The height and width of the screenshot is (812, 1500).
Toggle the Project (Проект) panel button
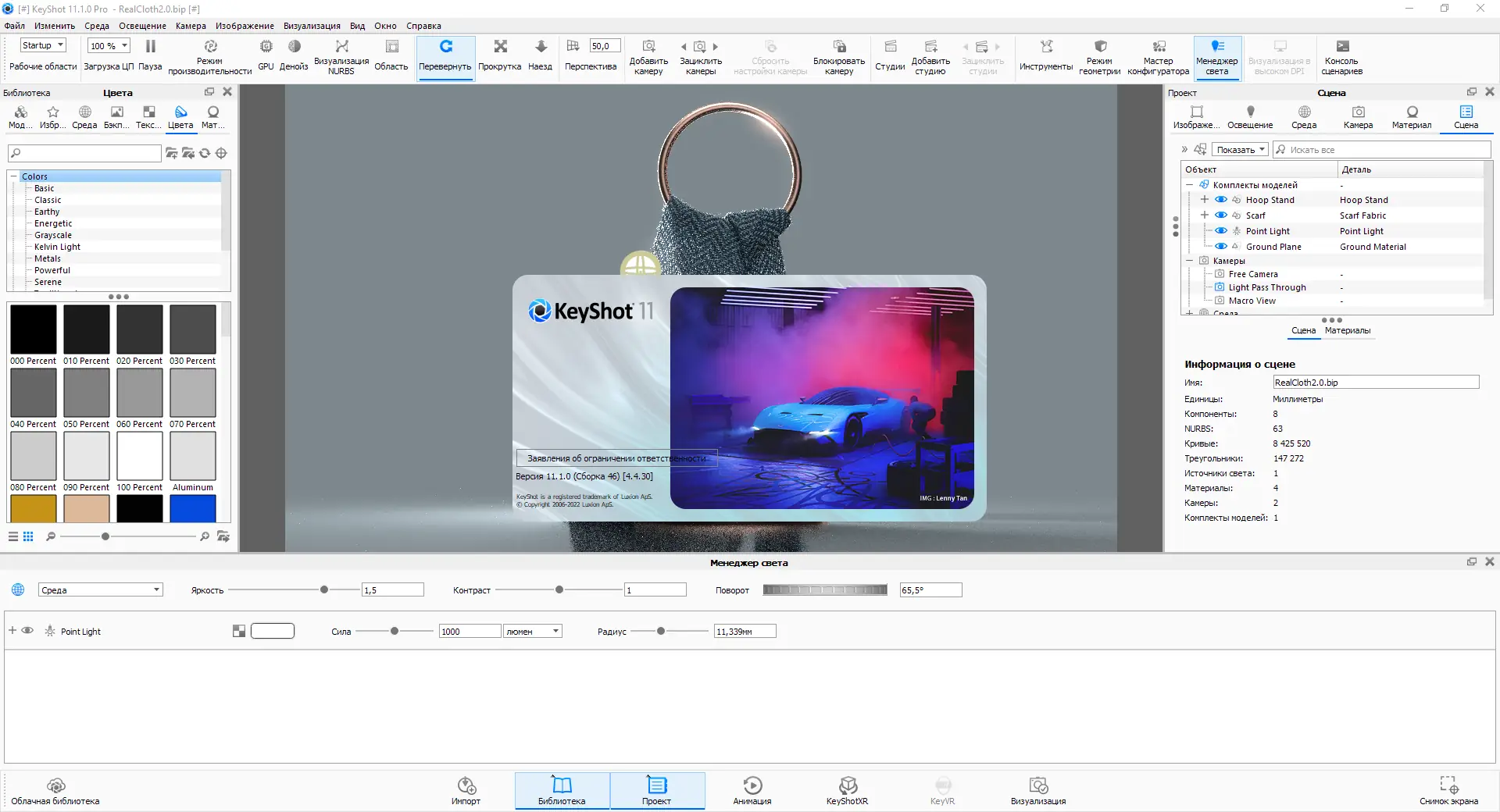tap(657, 789)
